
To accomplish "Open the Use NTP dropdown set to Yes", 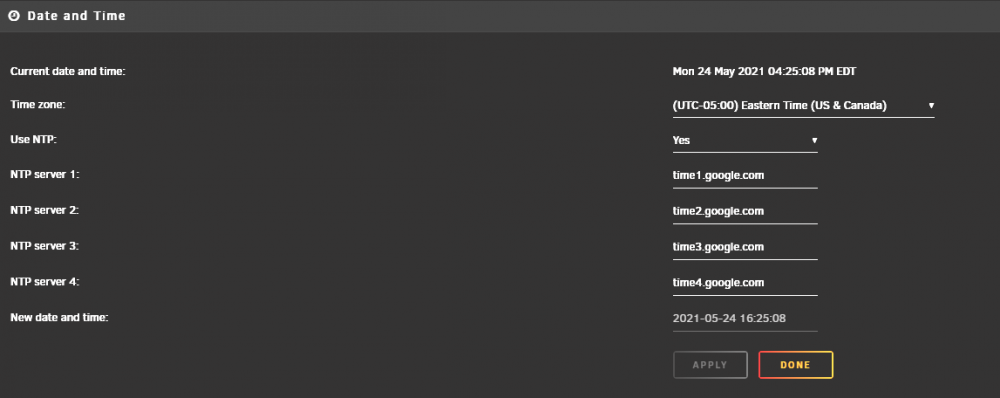I will click(x=745, y=140).
